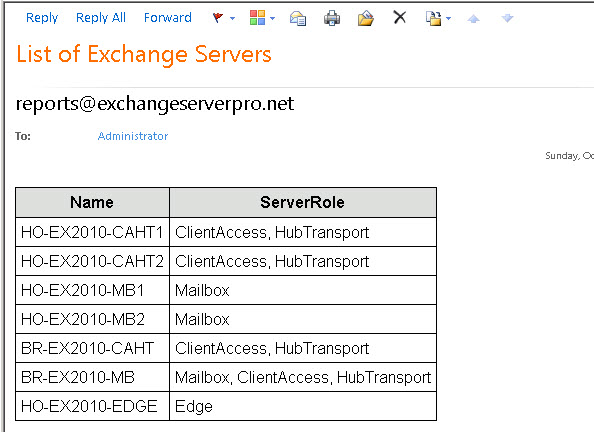Click the Administrator recipient link
The image size is (594, 432).
tap(133, 136)
